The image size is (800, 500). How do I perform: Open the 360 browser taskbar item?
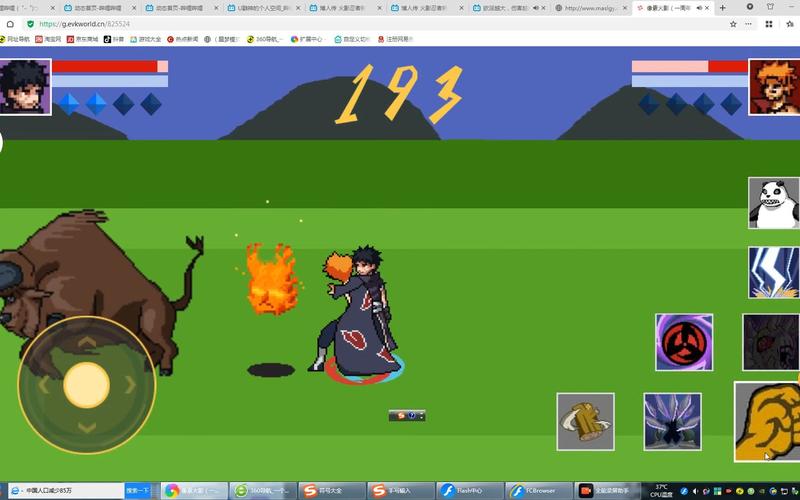[x=262, y=490]
